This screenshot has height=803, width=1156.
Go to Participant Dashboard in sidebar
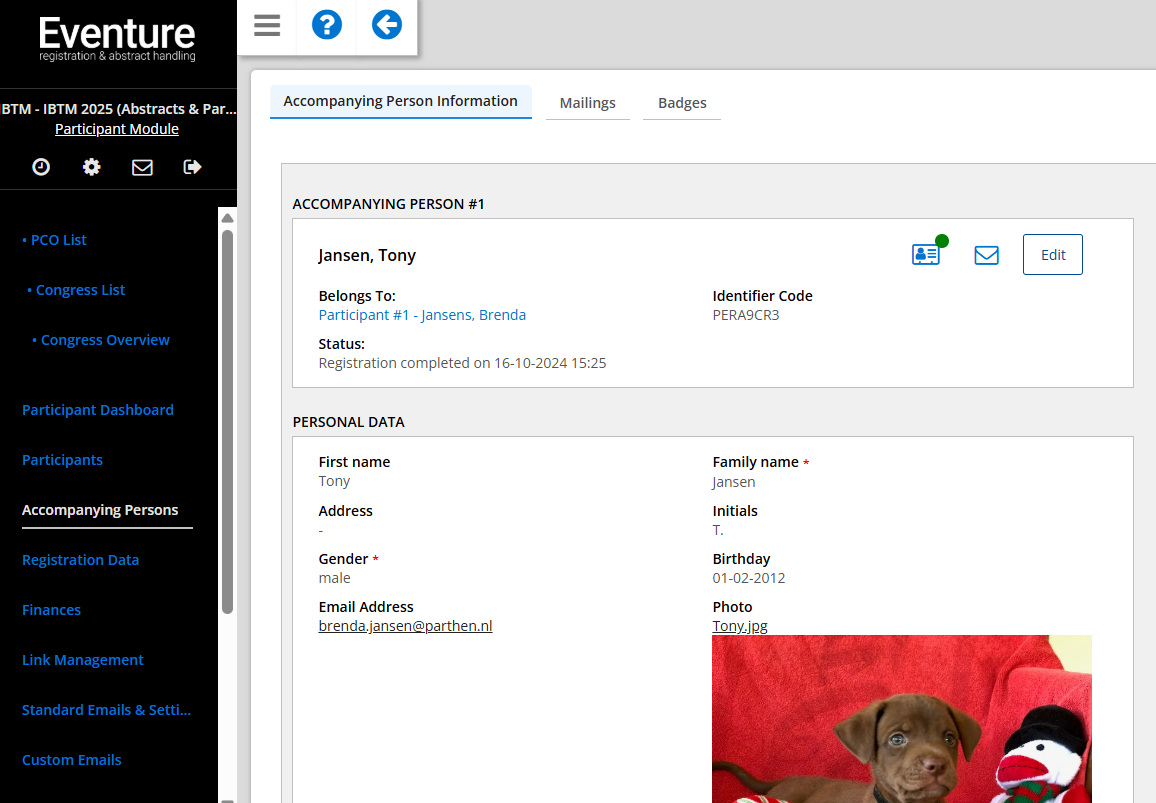(x=98, y=410)
